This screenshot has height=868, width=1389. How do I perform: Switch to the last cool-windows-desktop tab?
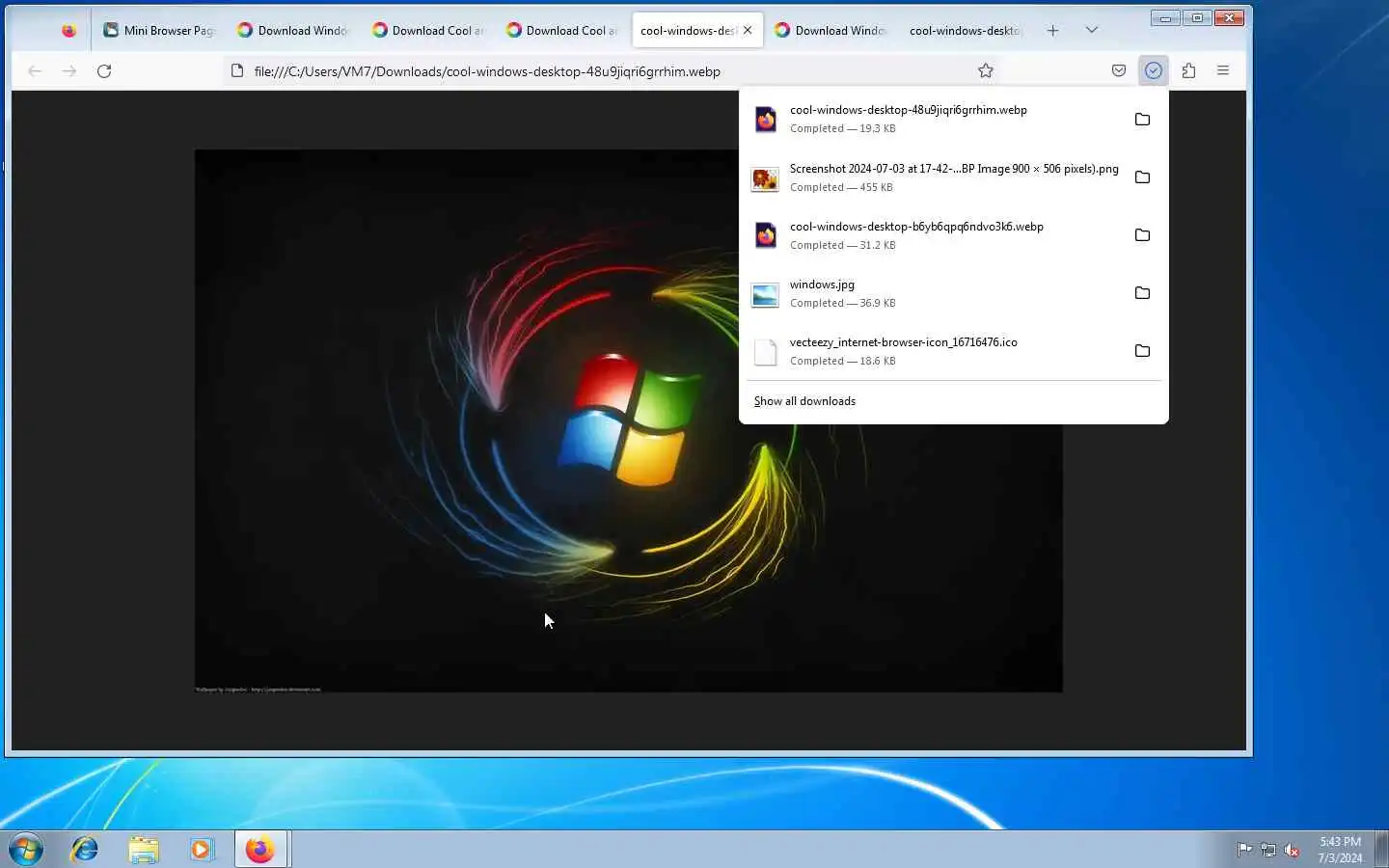click(967, 30)
